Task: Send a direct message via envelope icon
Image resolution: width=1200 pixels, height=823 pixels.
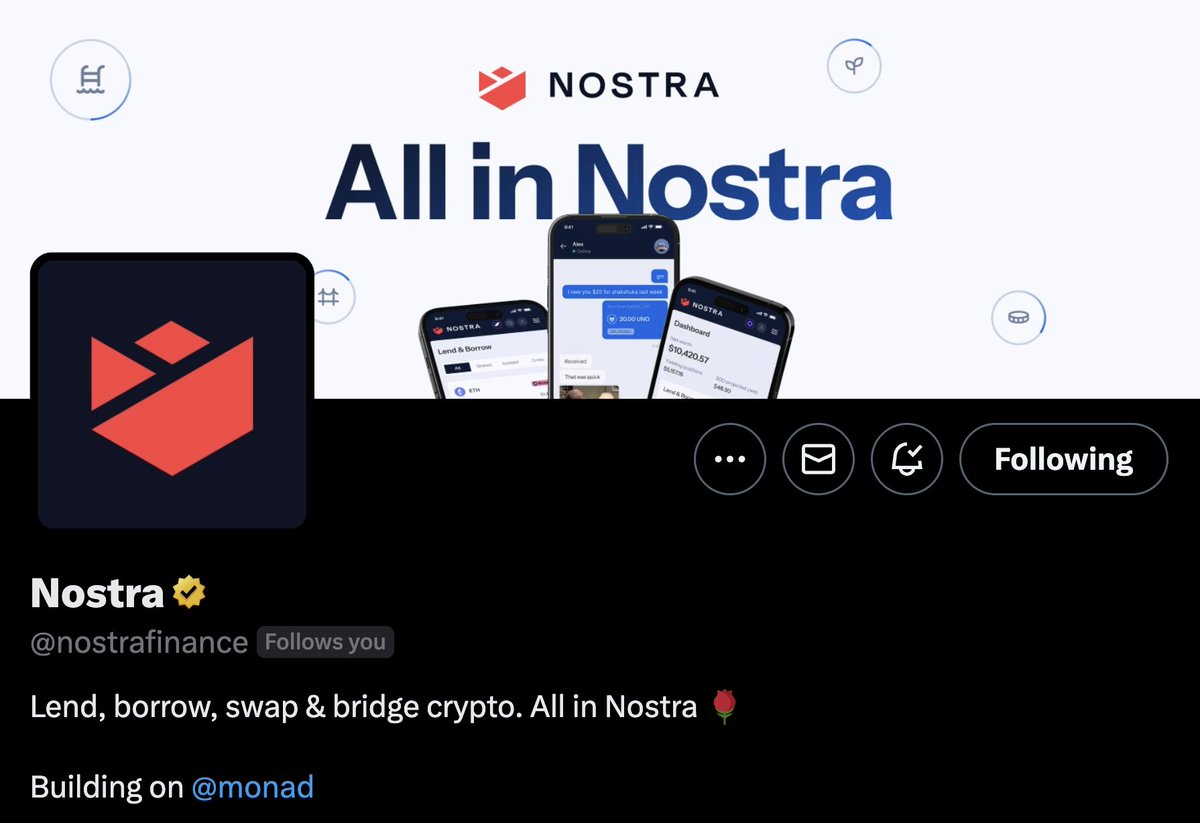Action: click(x=818, y=459)
